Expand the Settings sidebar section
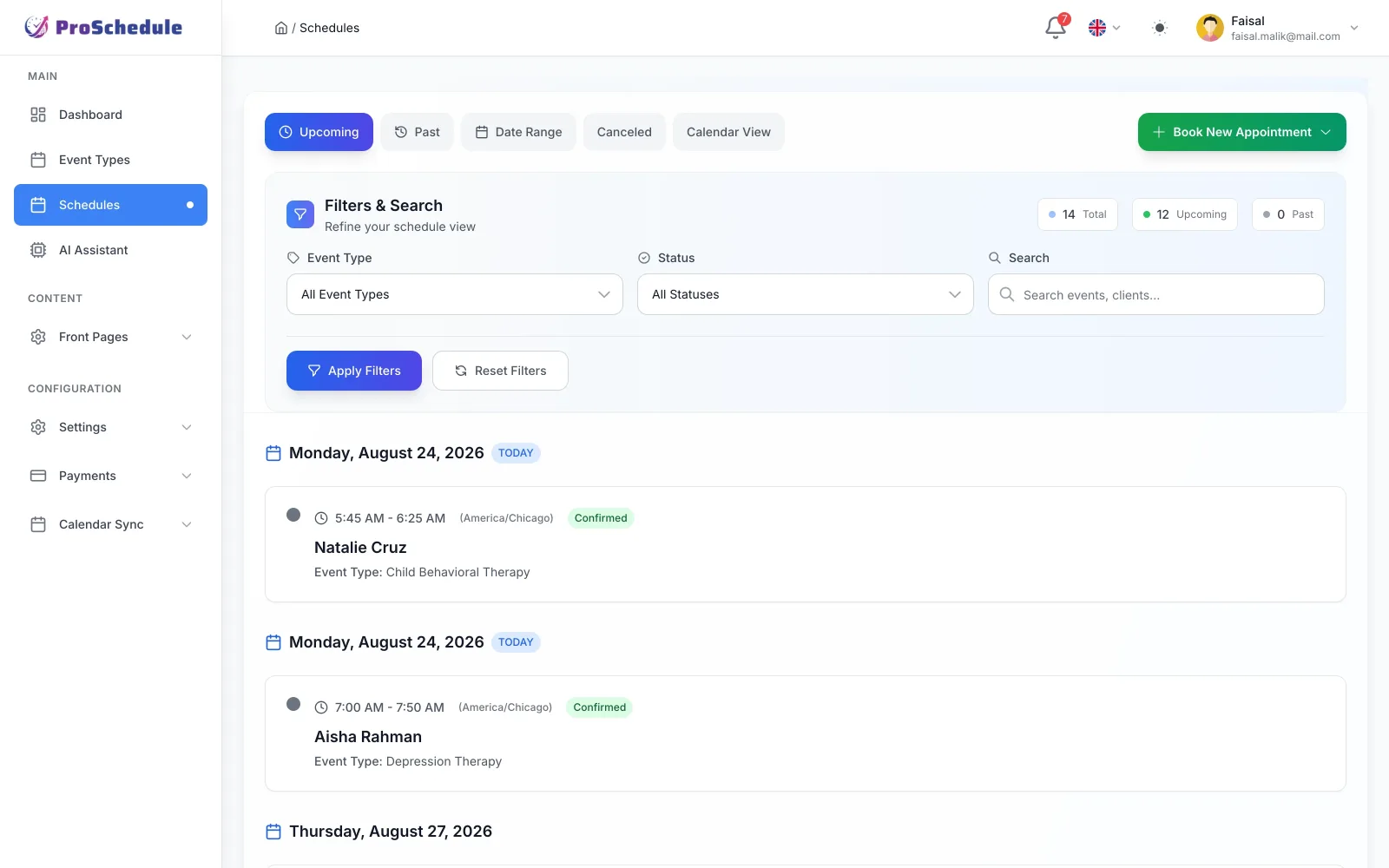Image resolution: width=1389 pixels, height=868 pixels. (111, 427)
